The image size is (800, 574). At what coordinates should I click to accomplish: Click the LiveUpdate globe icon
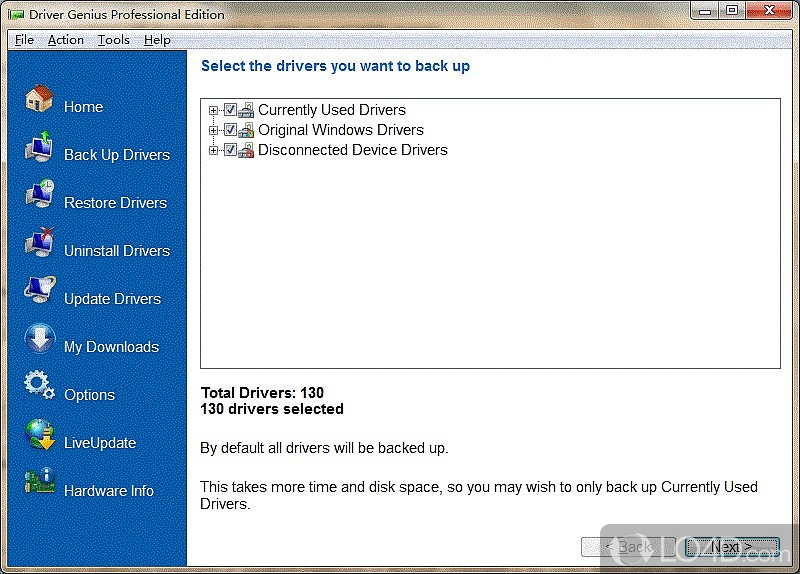pos(39,434)
